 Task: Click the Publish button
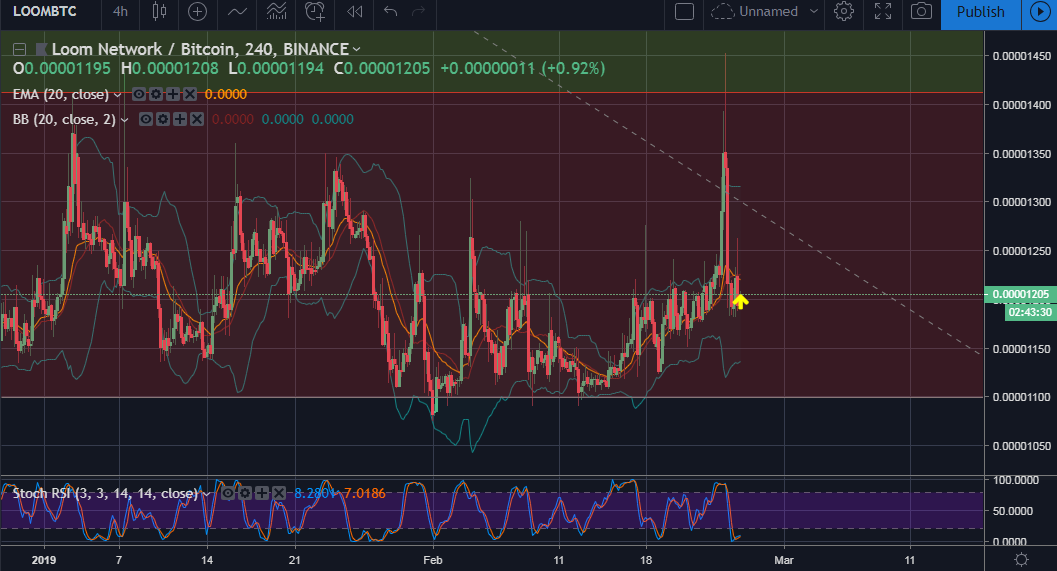click(981, 12)
